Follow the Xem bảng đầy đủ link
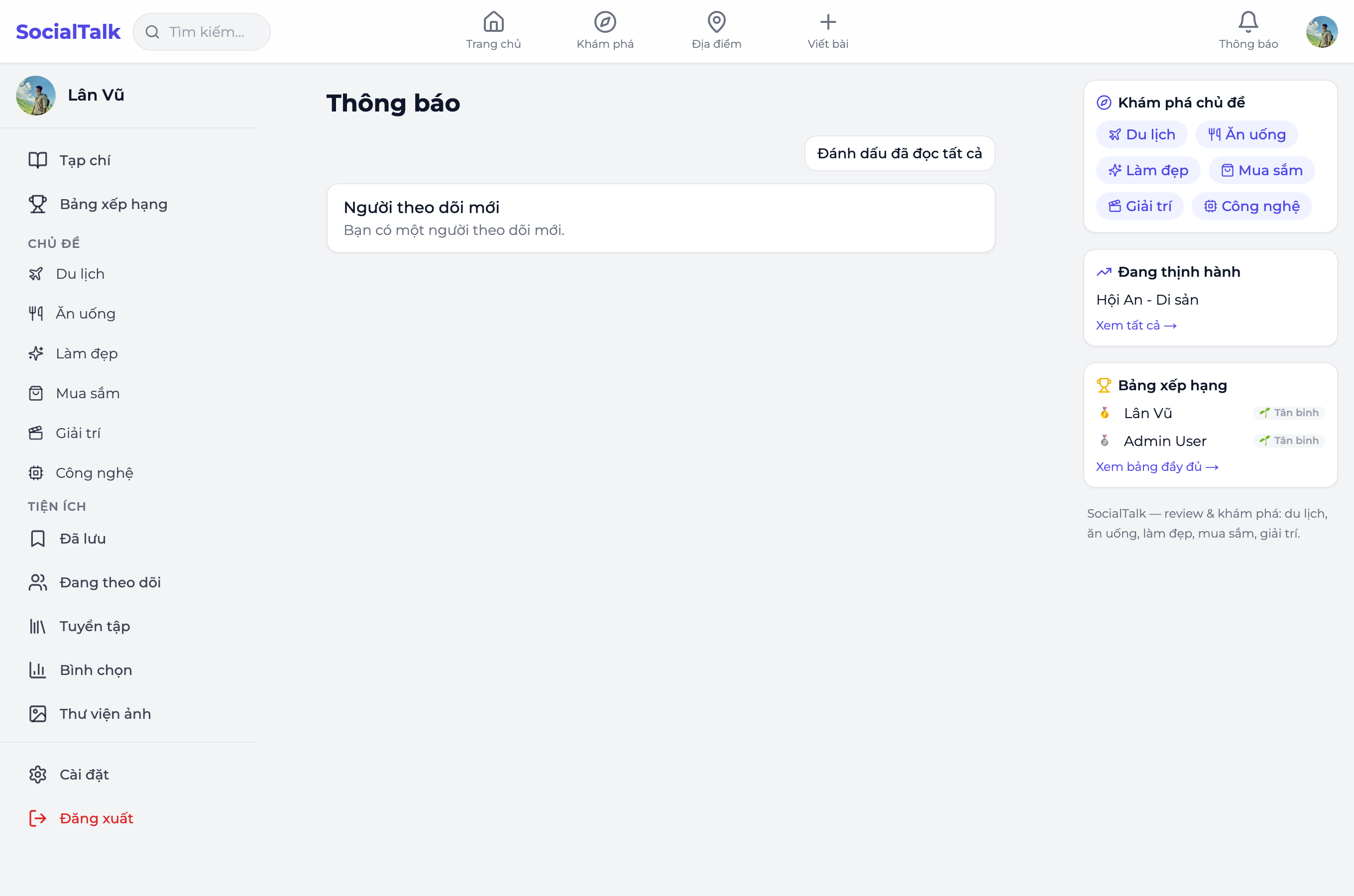The width and height of the screenshot is (1354, 896). coord(1157,467)
